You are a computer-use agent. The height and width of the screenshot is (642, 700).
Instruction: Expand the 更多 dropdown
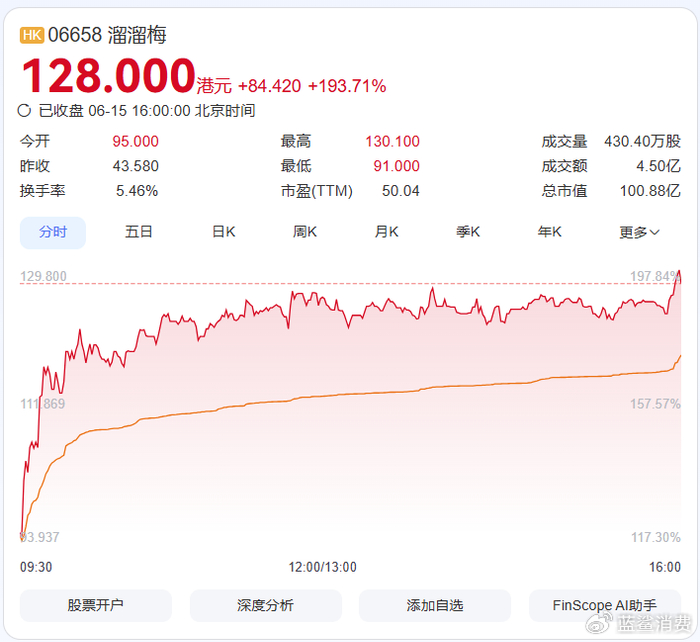point(639,233)
